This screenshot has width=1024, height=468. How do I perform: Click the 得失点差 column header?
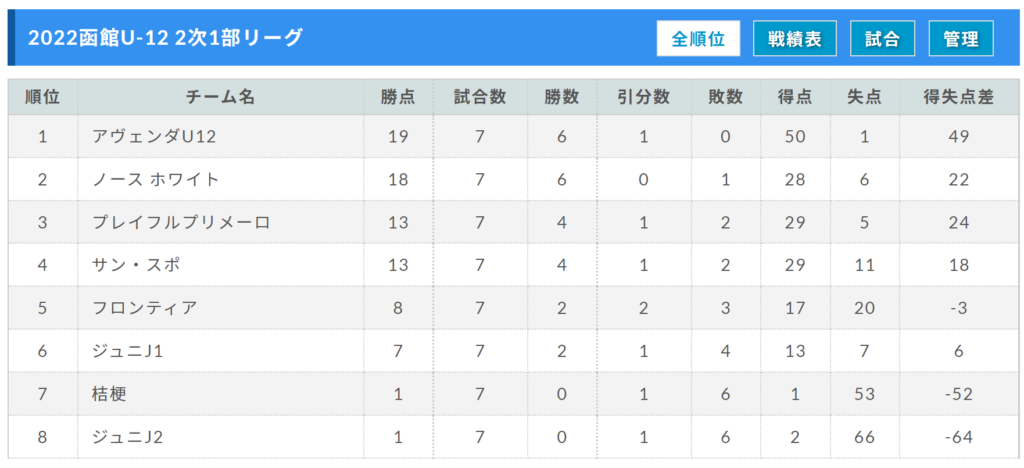coord(959,97)
